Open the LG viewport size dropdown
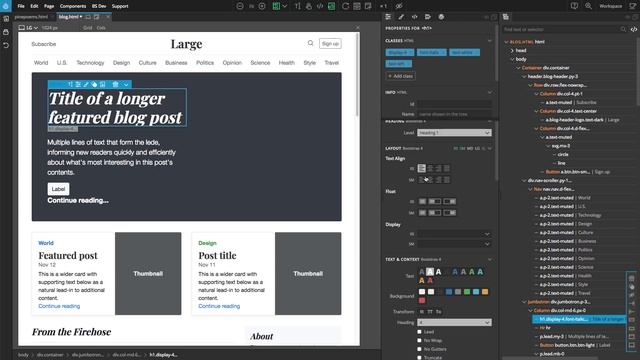The height and width of the screenshot is (360, 640). pos(29,28)
